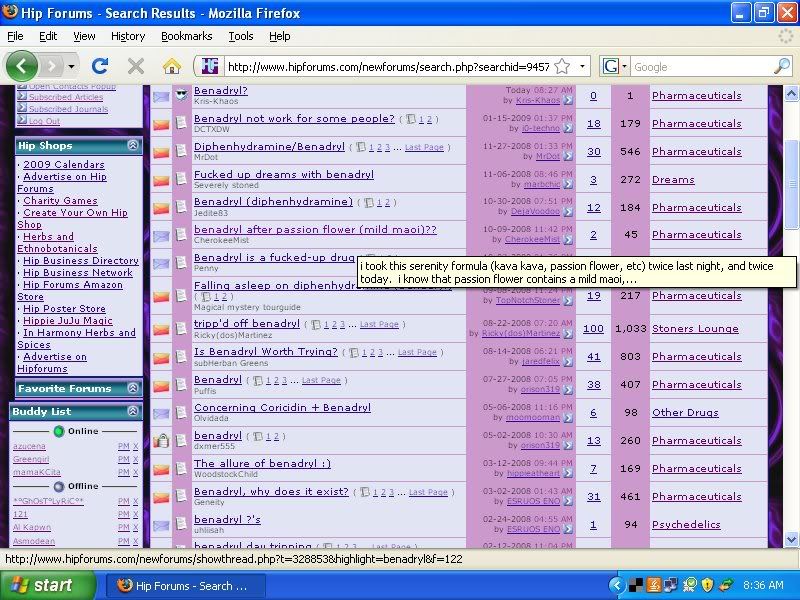Click the Stop loading X icon
Viewport: 800px width, 600px height.
coord(136,66)
